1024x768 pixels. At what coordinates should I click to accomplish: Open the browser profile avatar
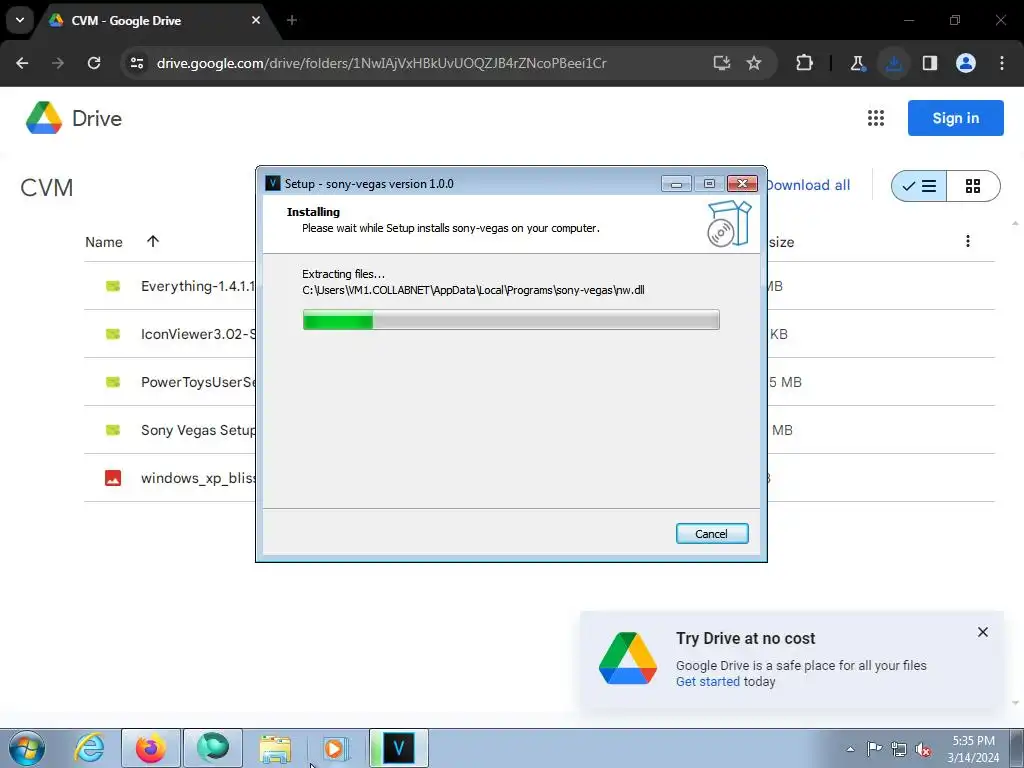[x=965, y=63]
